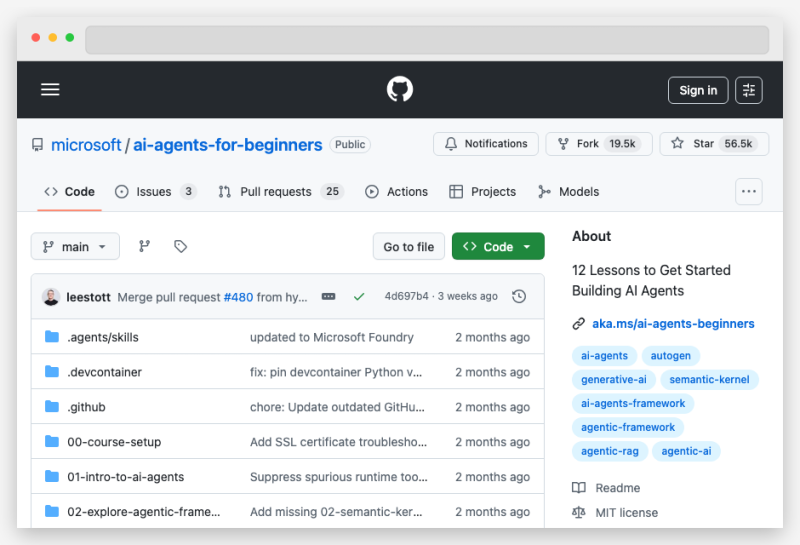
Task: Open the three-dot more tabs menu
Action: pyautogui.click(x=749, y=191)
